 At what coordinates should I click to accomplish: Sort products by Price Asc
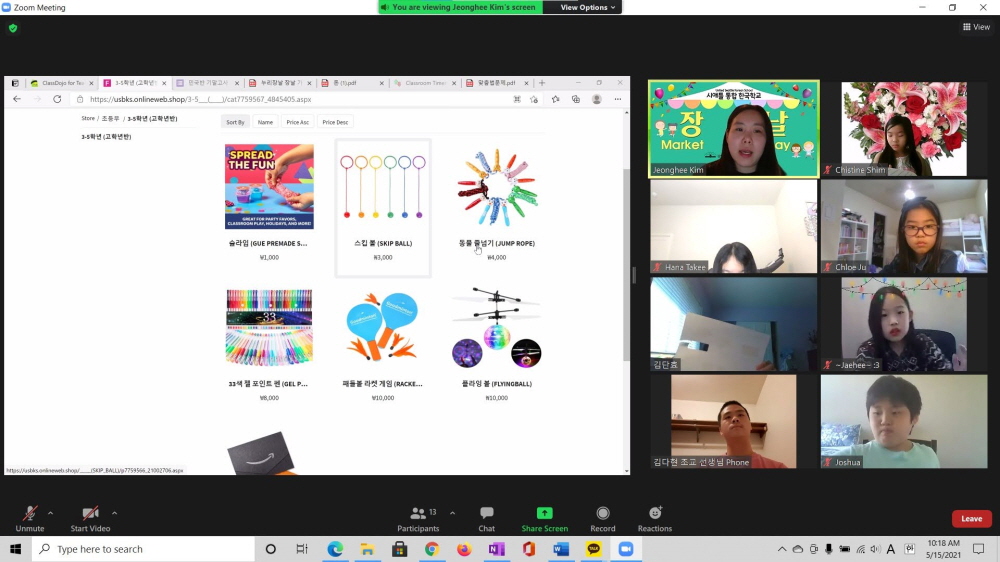(x=297, y=122)
